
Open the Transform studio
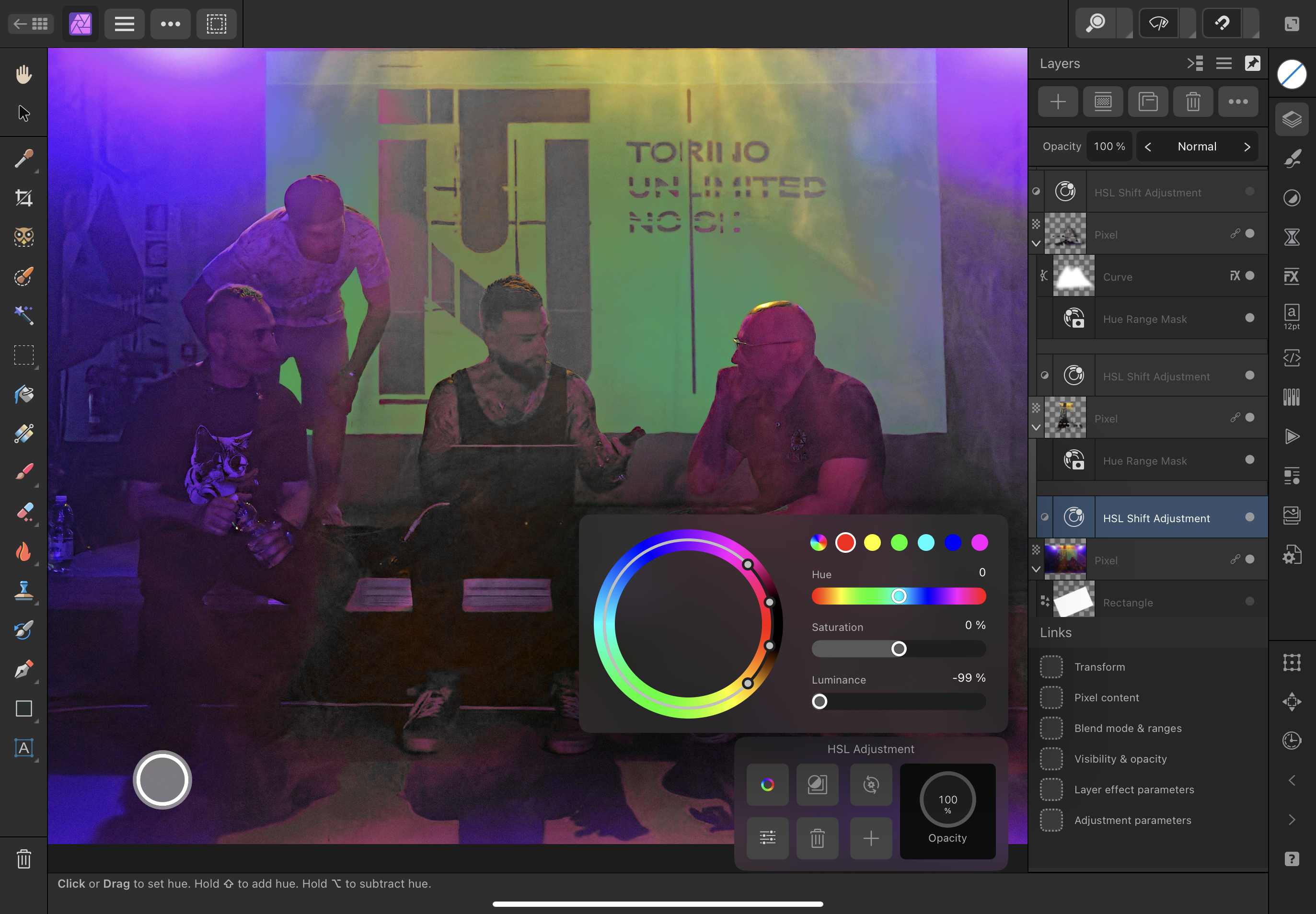pos(1292,663)
